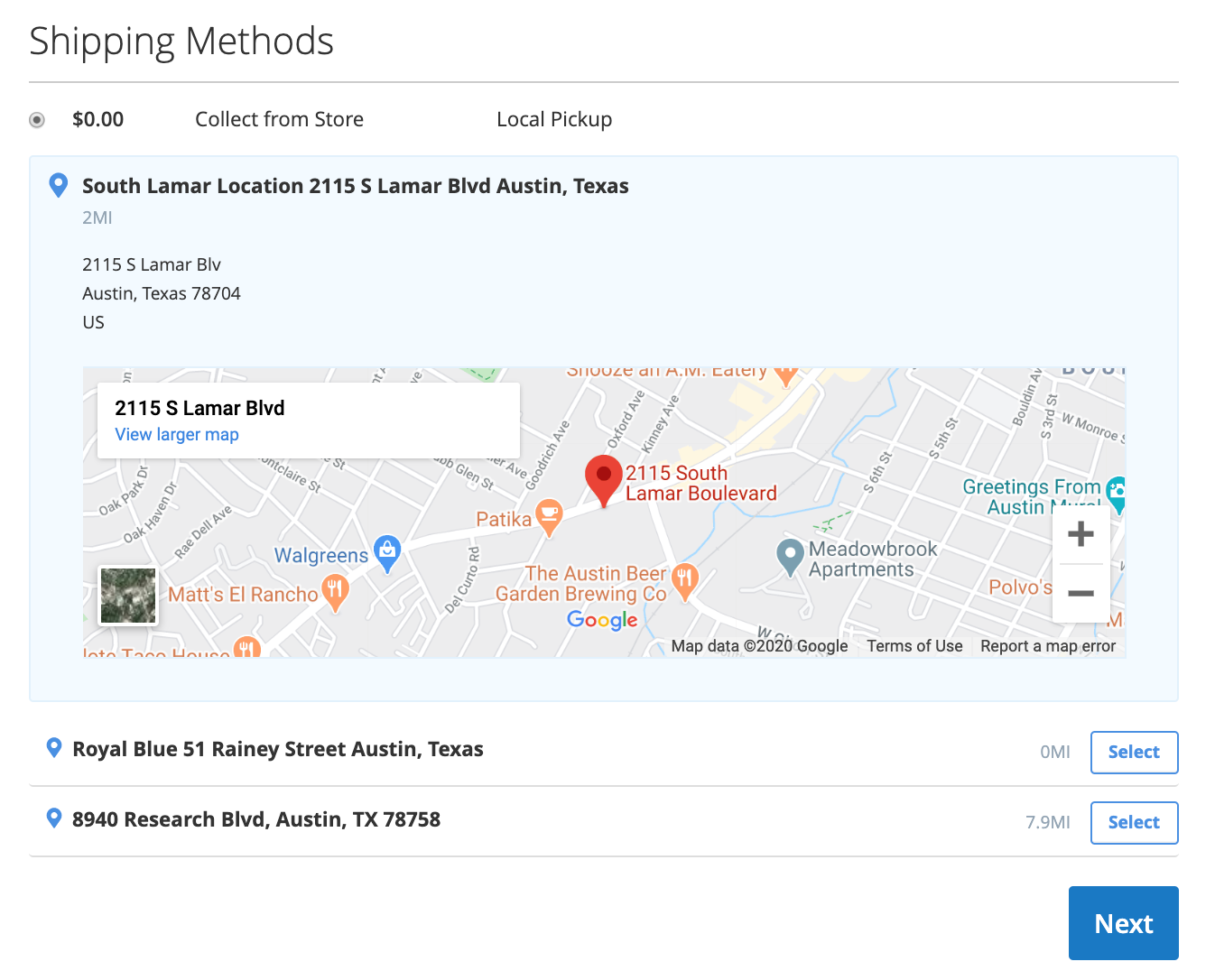Image resolution: width=1215 pixels, height=980 pixels.
Task: Click Matt's El Rancho restaurant marker
Action: tap(335, 593)
